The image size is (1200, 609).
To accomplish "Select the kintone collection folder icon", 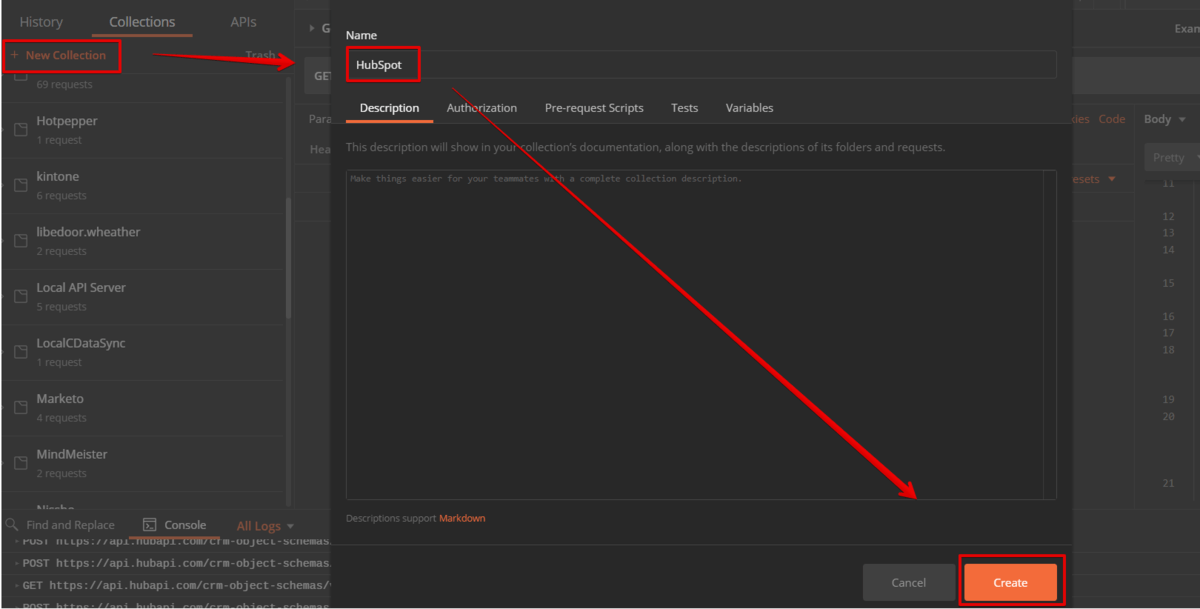I will pos(20,185).
